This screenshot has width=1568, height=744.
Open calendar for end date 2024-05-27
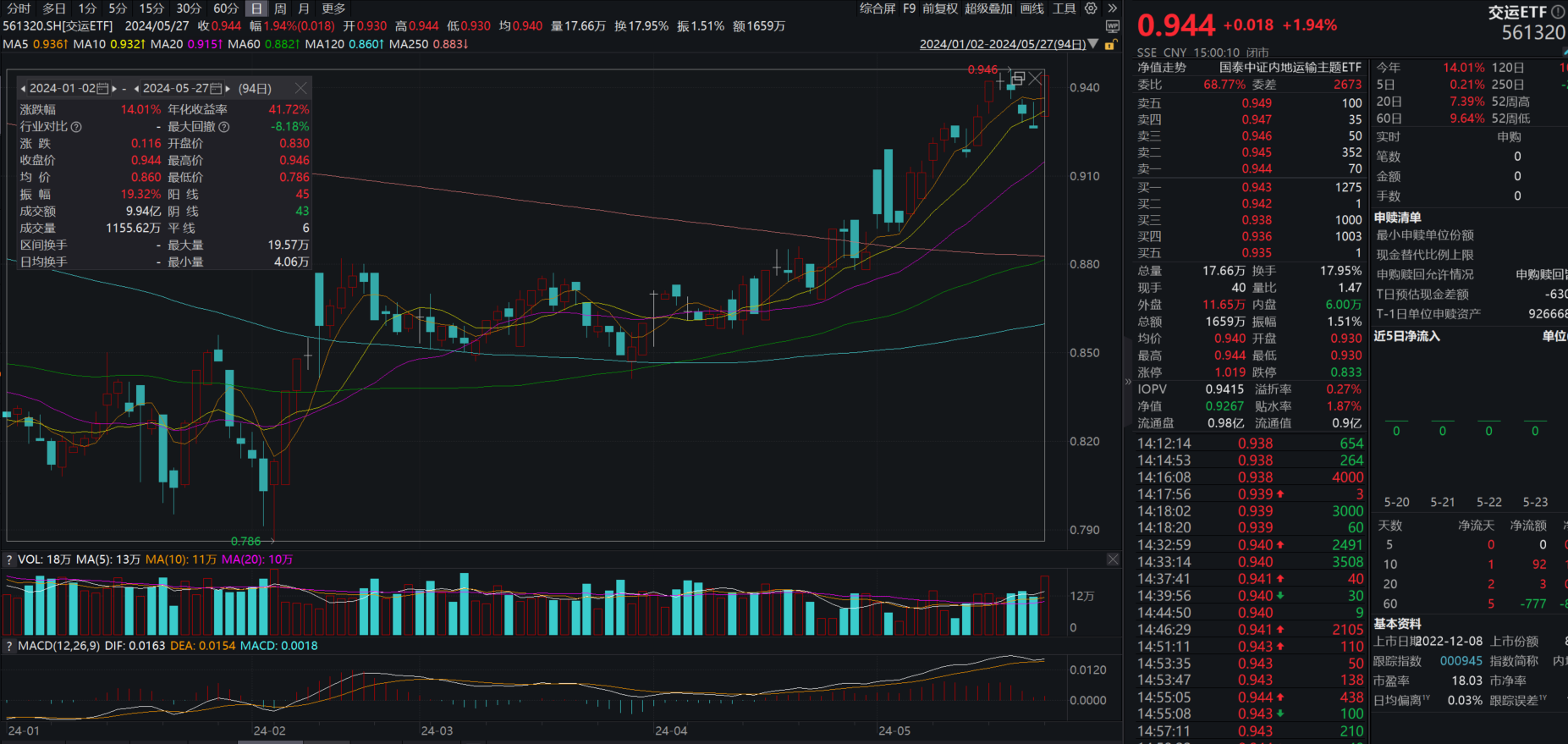217,88
